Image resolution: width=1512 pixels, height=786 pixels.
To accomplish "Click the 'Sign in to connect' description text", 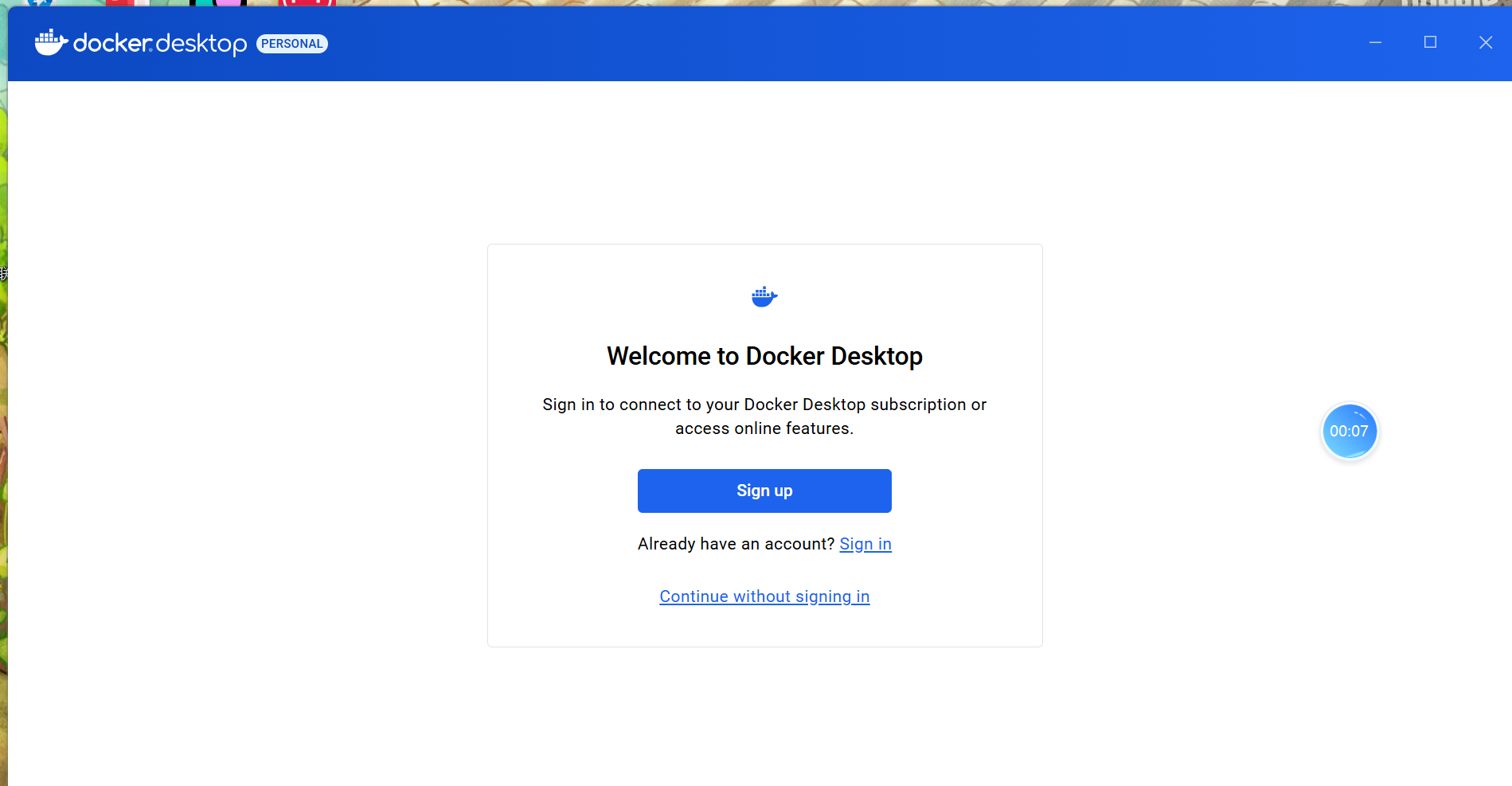I will 764,416.
